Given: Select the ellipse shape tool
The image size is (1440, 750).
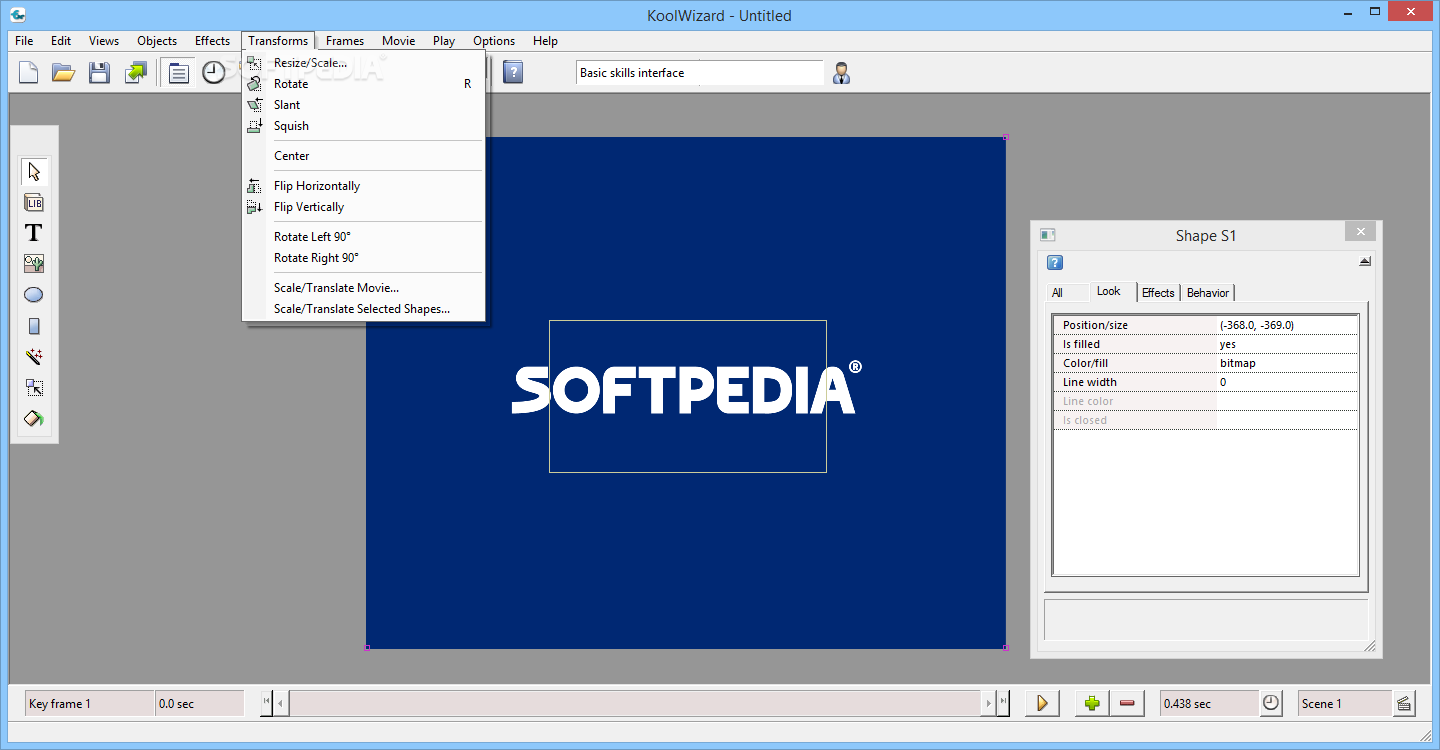Looking at the screenshot, I should coord(34,295).
